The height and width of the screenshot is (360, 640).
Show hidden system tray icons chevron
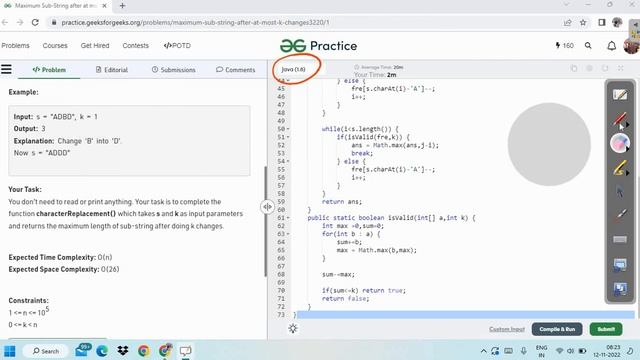pos(484,351)
